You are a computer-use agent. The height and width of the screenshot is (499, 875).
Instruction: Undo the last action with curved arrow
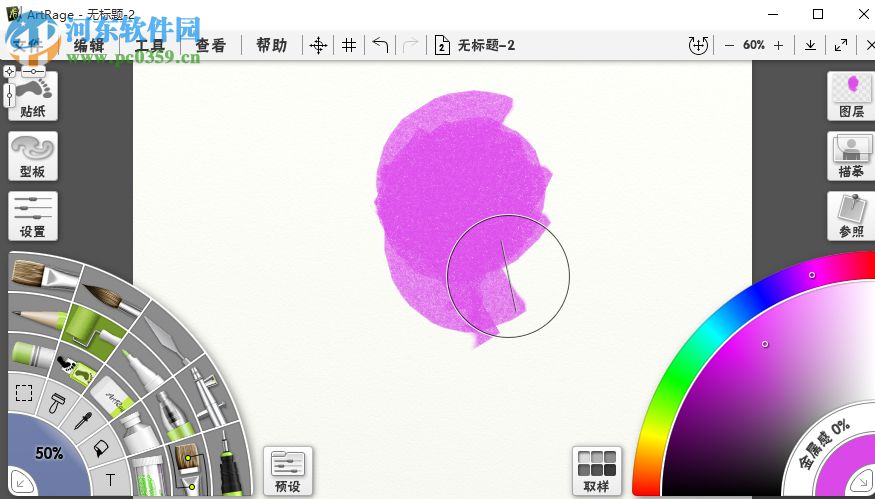point(380,45)
